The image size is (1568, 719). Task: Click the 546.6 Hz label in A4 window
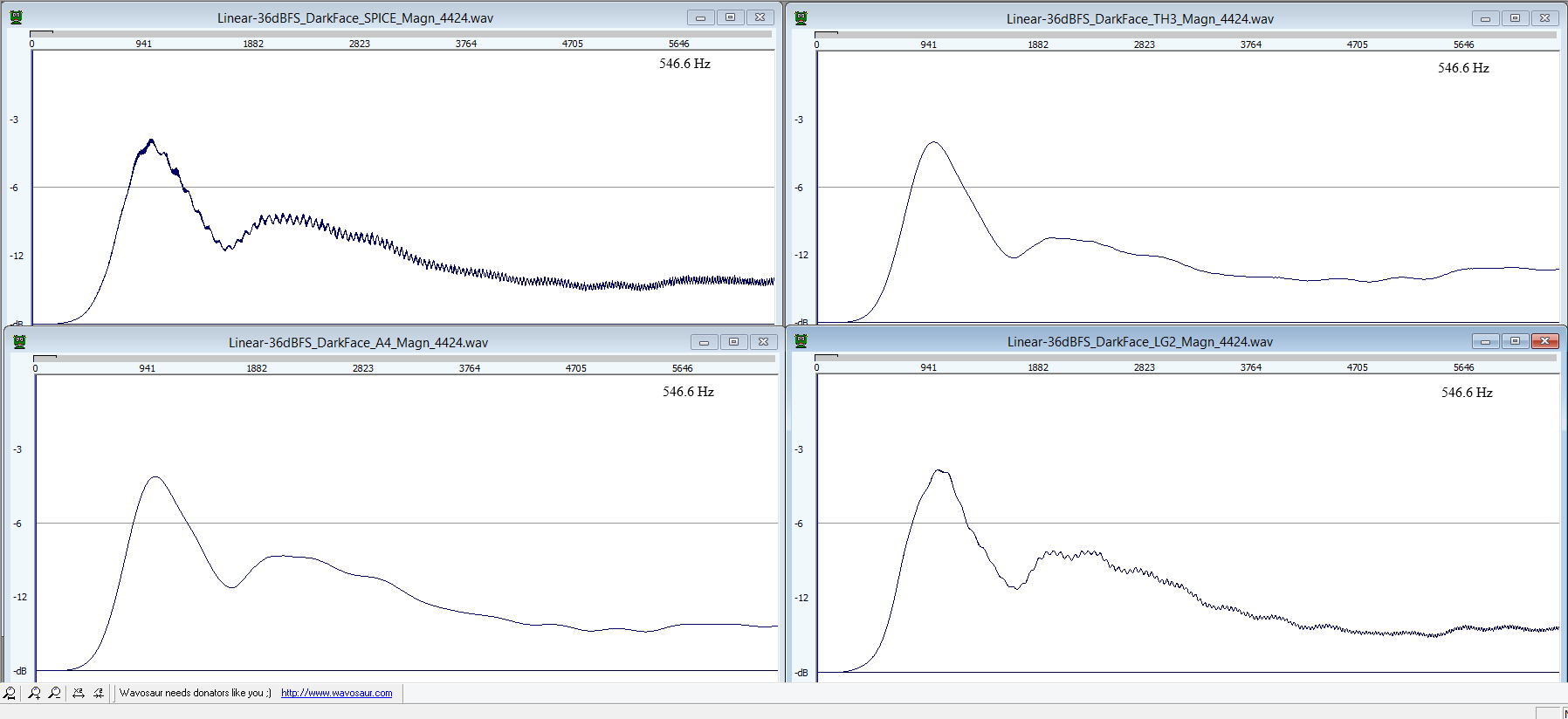pos(688,392)
